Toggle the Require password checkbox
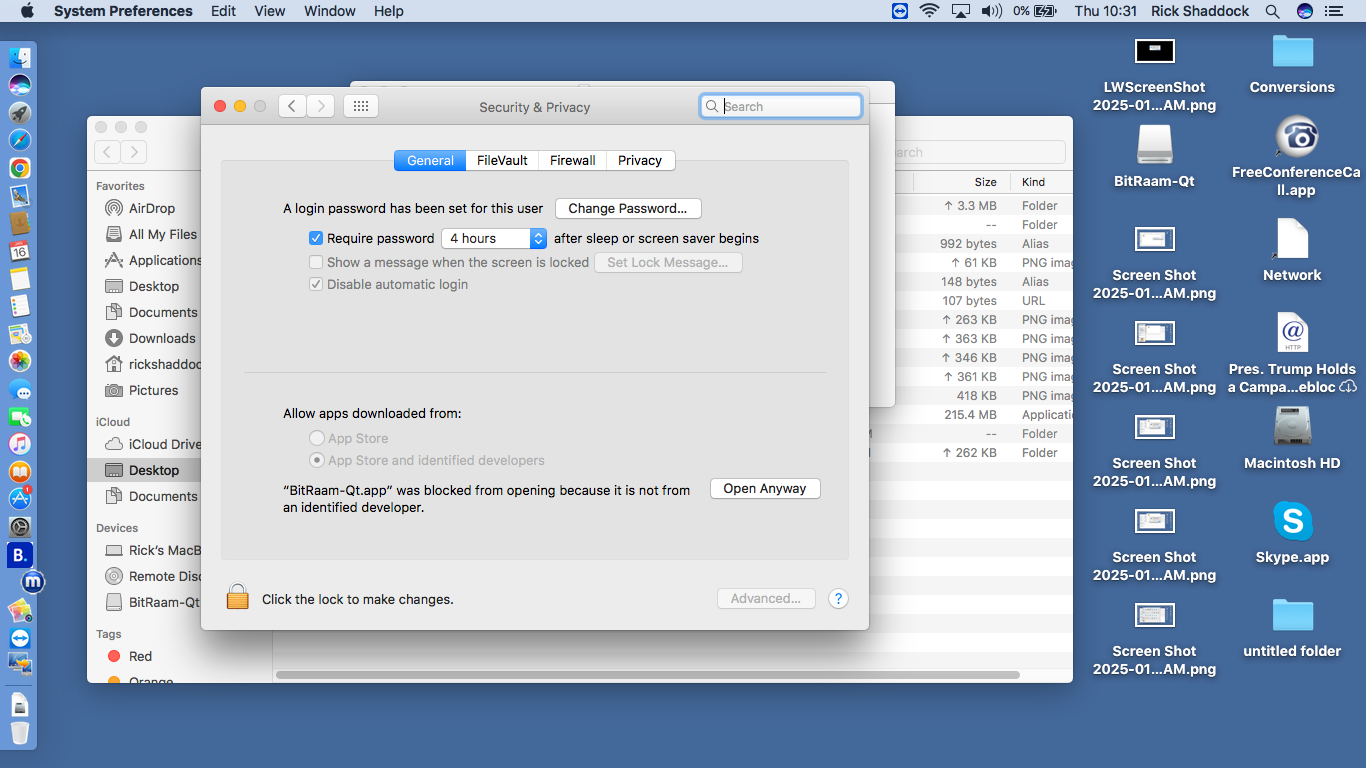Image resolution: width=1366 pixels, height=768 pixels. pos(316,238)
